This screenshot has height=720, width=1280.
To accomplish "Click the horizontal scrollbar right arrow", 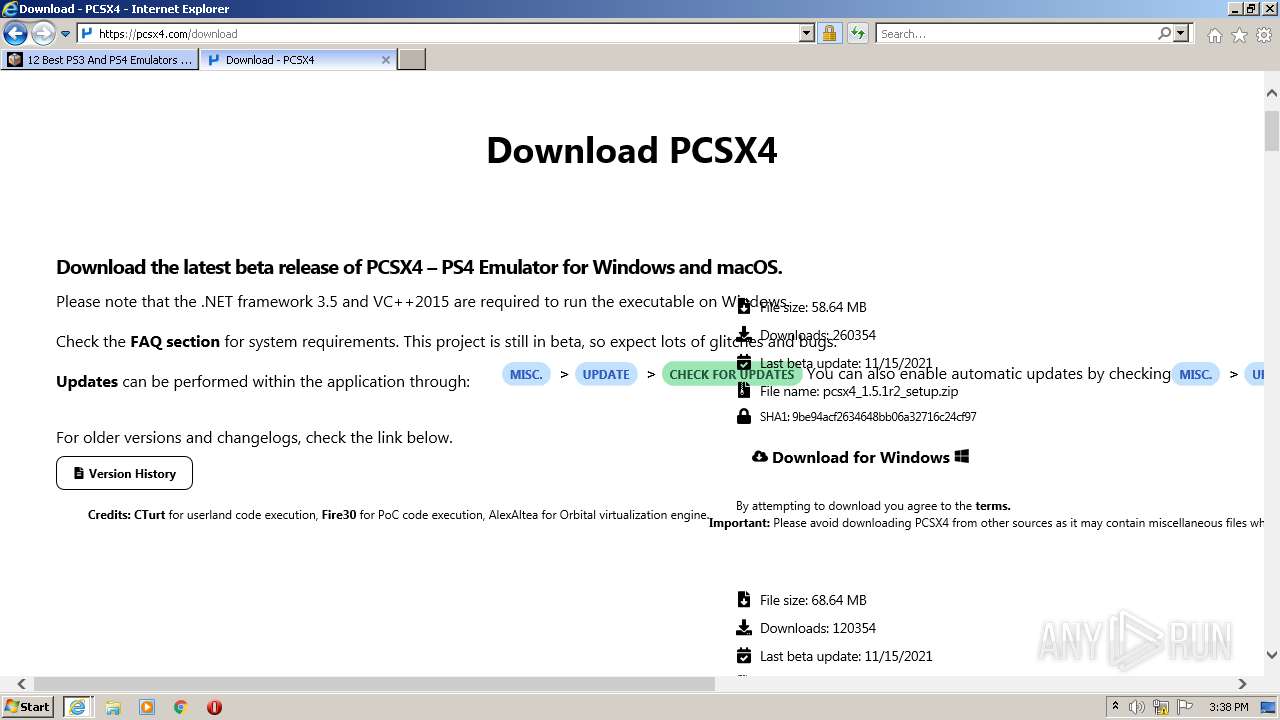I will click(1242, 684).
